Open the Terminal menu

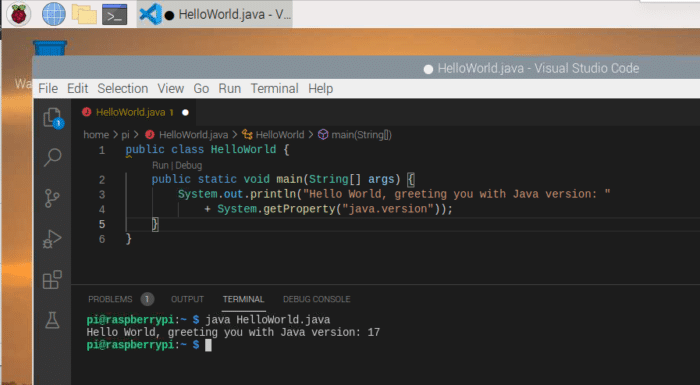pyautogui.click(x=275, y=88)
